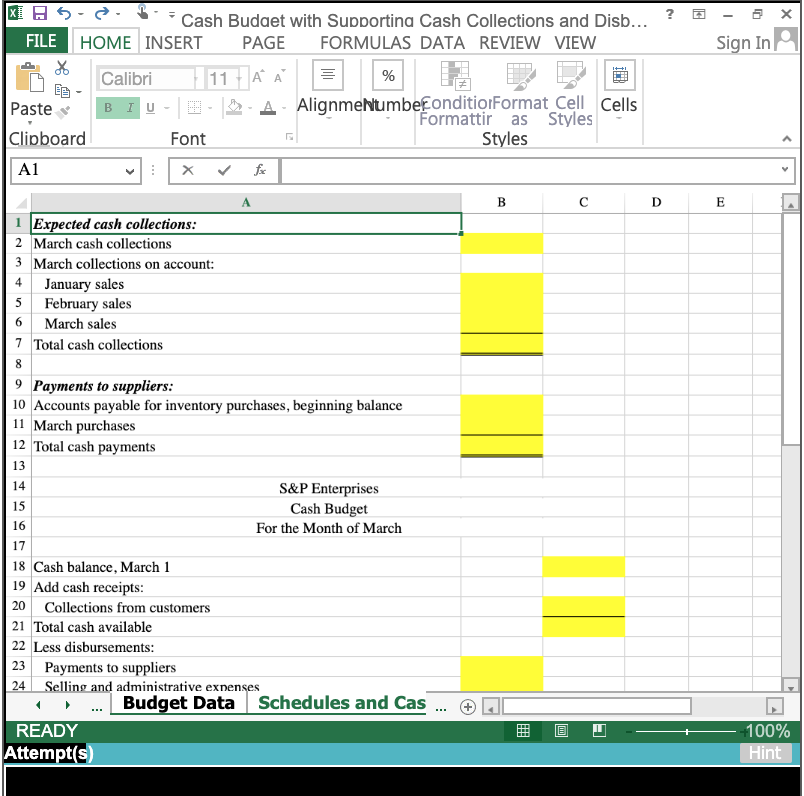
Task: Open the Borders dropdown arrow
Action: click(210, 107)
